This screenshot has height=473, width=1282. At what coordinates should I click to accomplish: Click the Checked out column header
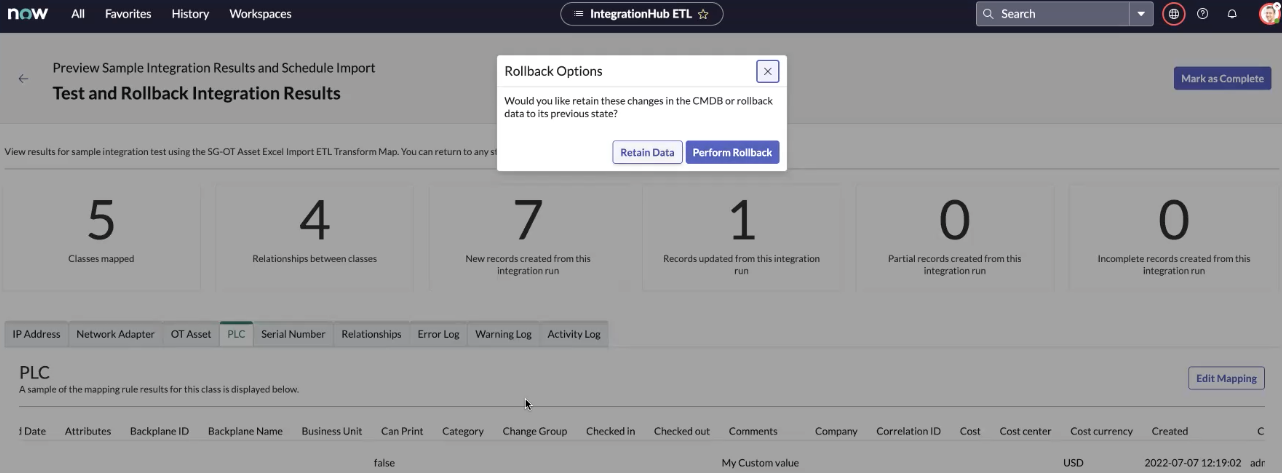[x=682, y=431]
